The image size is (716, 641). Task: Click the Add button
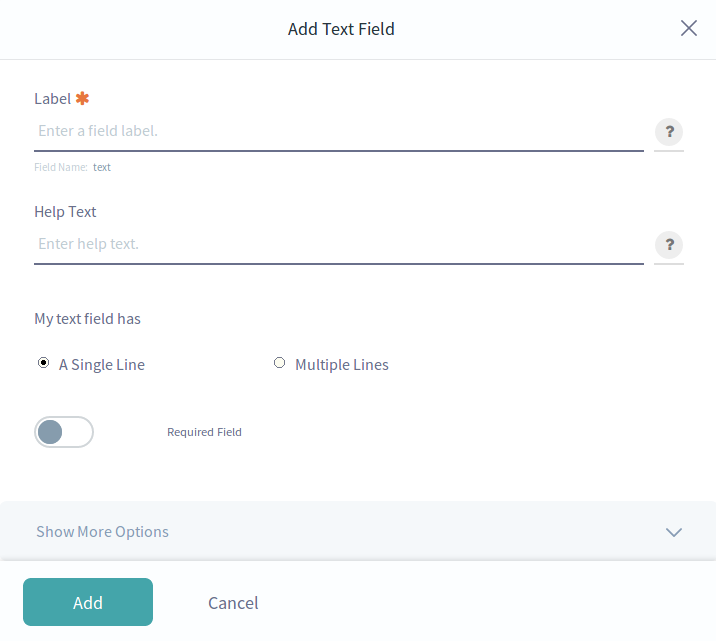pos(88,602)
